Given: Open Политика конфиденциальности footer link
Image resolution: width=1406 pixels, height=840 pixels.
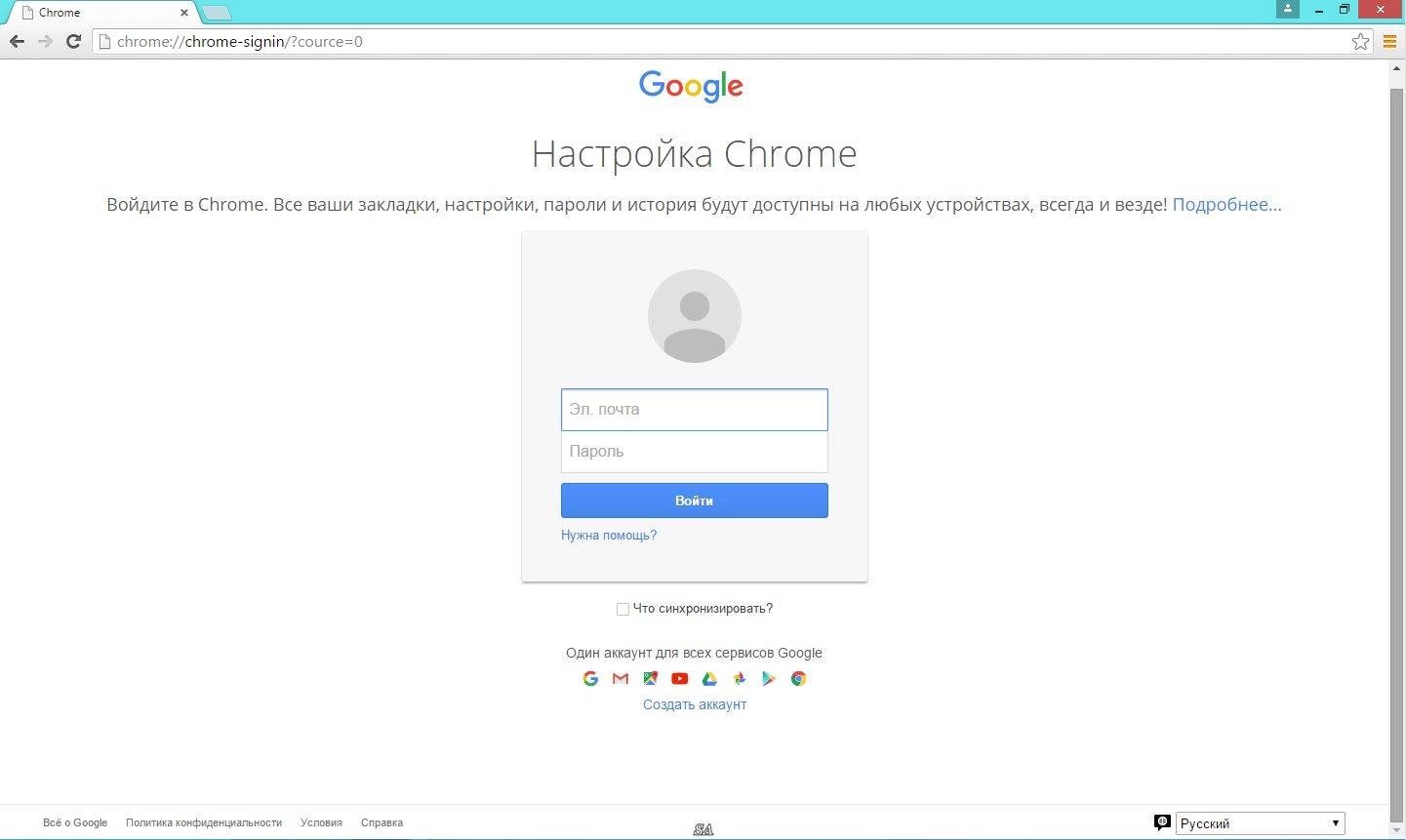Looking at the screenshot, I should (x=204, y=822).
